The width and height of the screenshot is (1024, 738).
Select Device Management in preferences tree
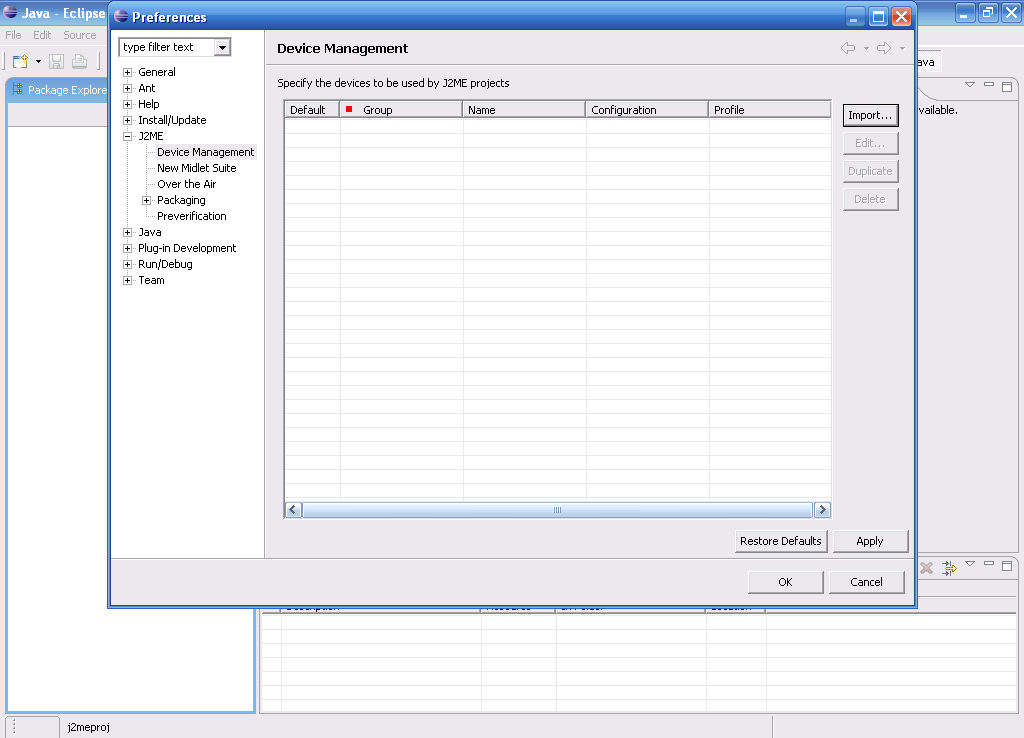click(x=206, y=152)
